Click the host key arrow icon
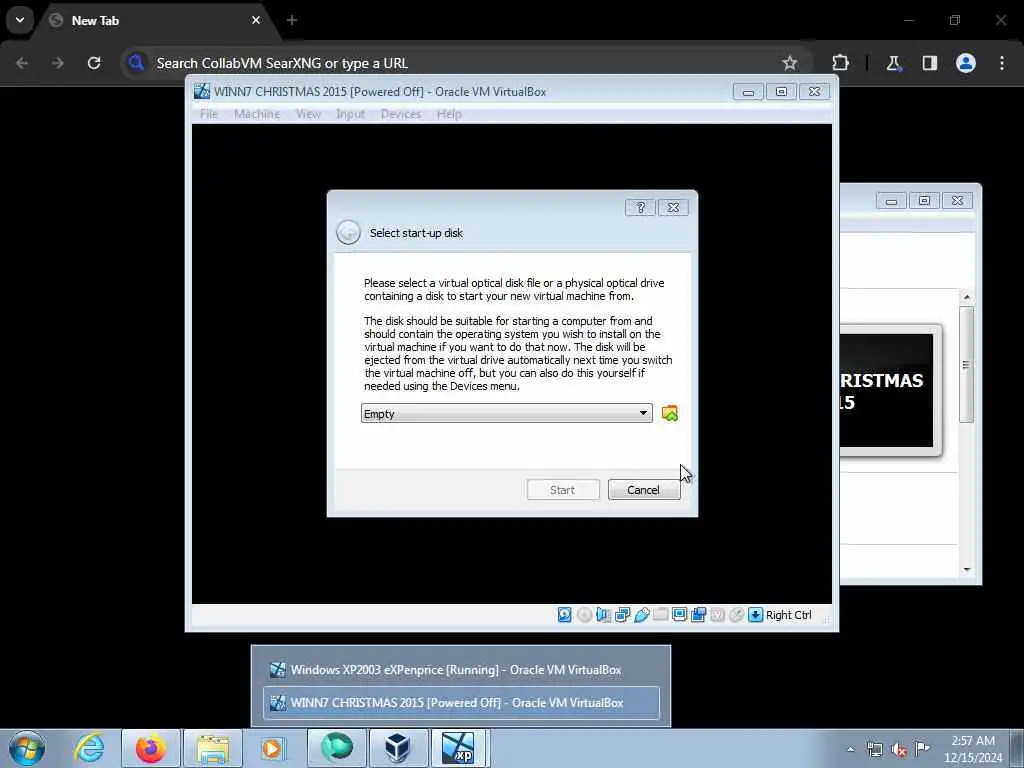This screenshot has height=768, width=1024. pos(756,615)
